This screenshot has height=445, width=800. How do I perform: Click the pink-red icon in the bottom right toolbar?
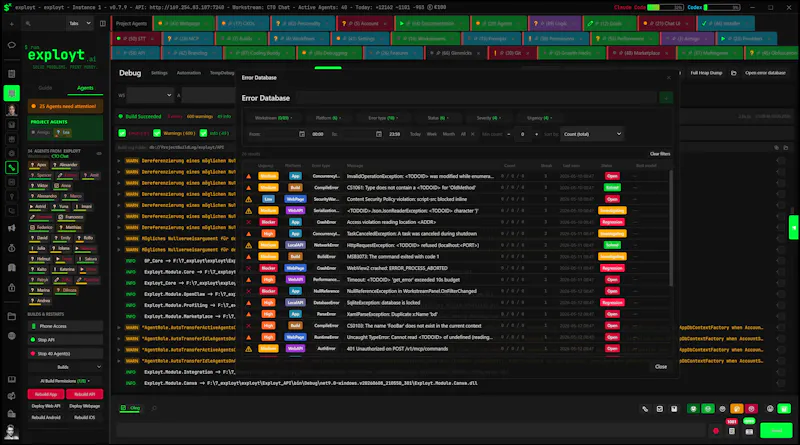click(x=751, y=409)
